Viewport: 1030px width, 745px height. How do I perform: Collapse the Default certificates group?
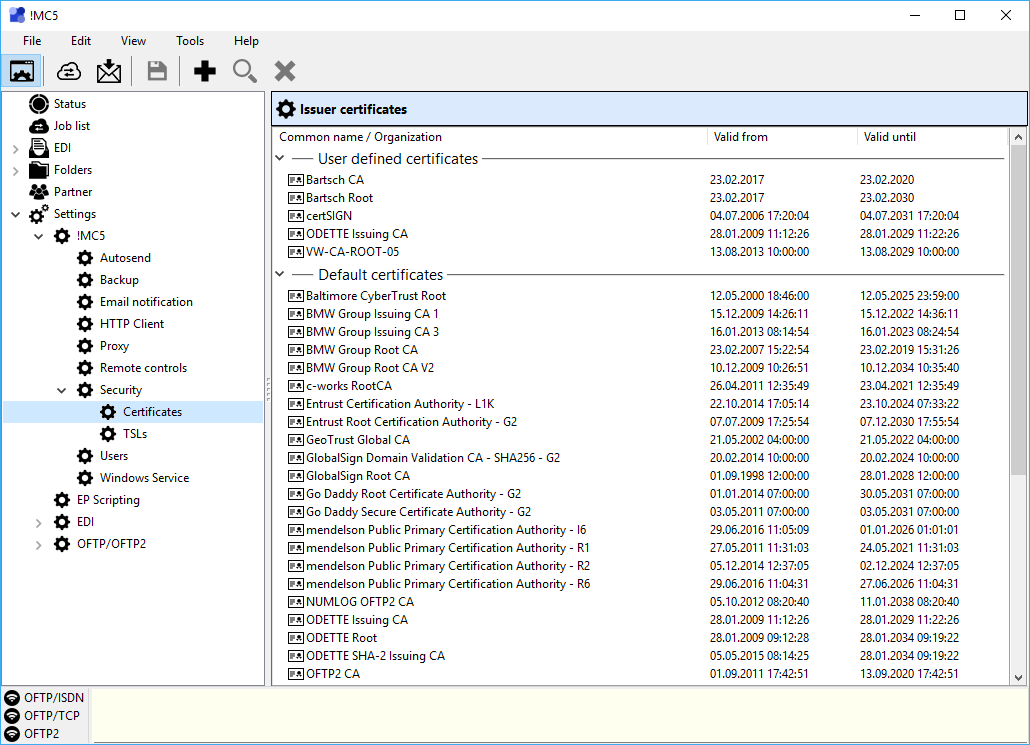(280, 274)
